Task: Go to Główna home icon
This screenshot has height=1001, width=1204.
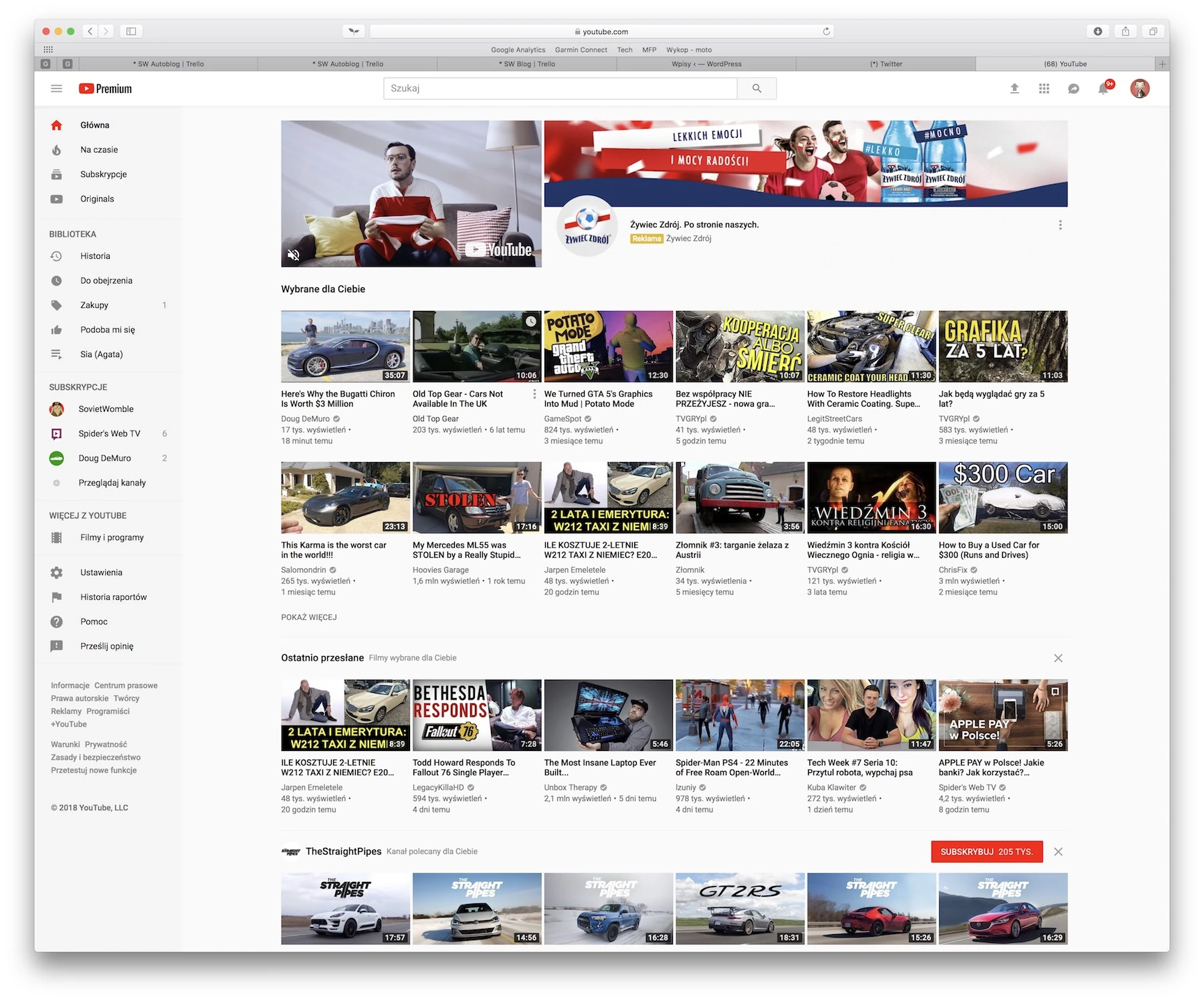Action: tap(57, 125)
